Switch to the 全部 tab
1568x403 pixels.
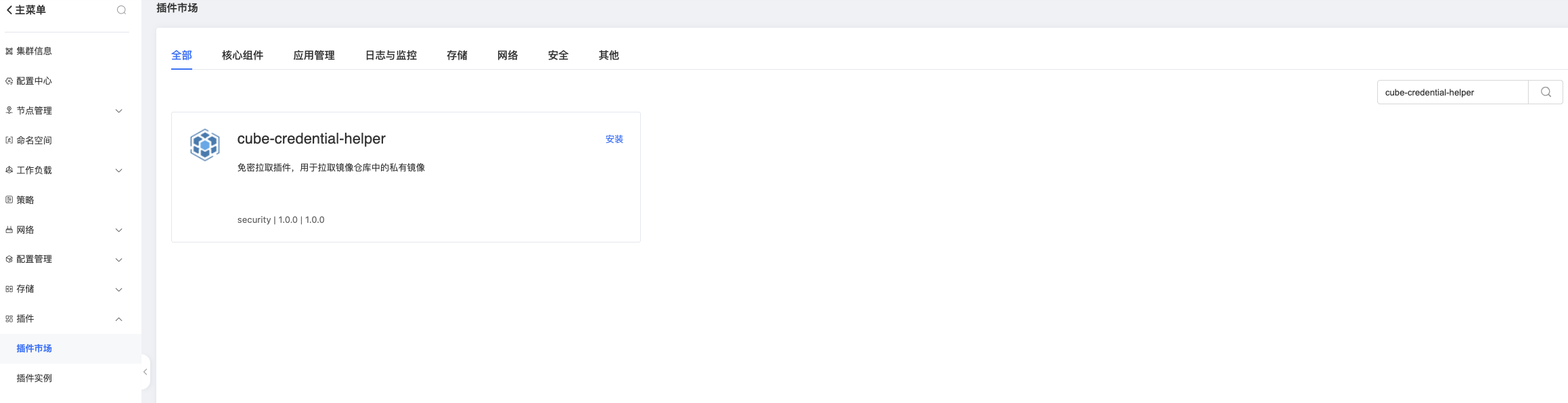coord(181,56)
